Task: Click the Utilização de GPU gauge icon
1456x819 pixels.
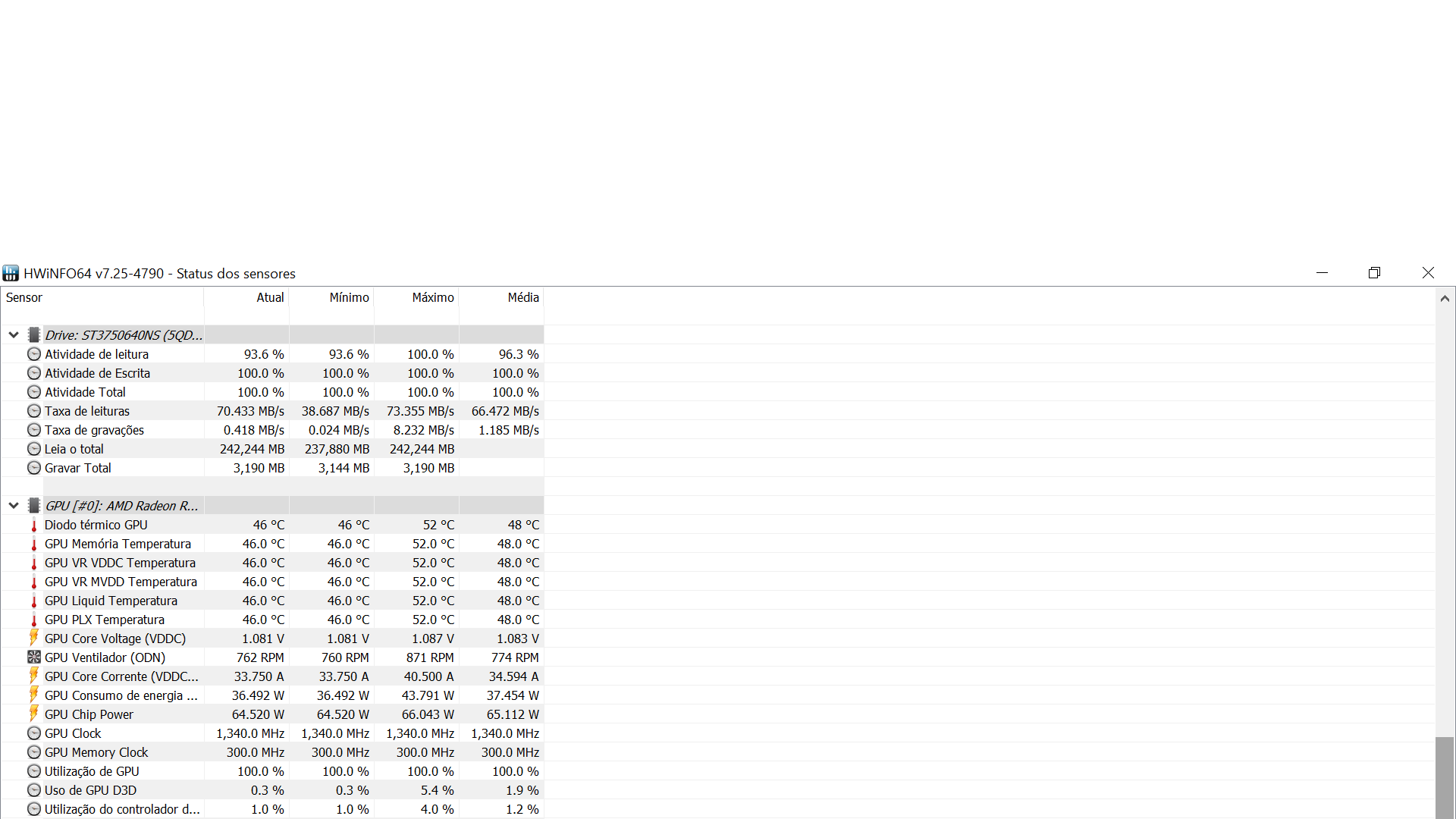Action: click(34, 771)
